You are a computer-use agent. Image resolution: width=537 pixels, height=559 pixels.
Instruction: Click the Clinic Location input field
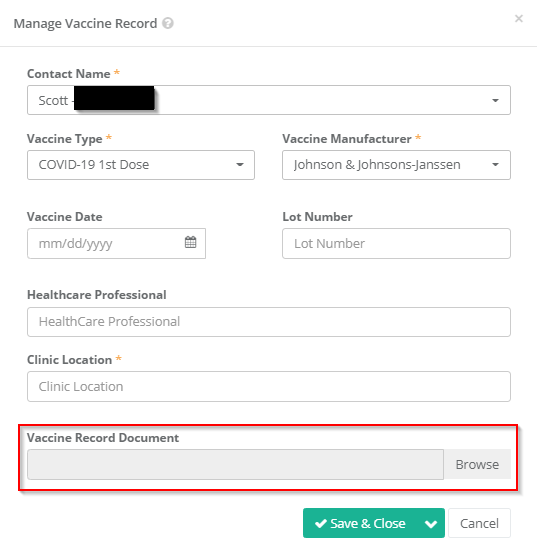point(269,386)
